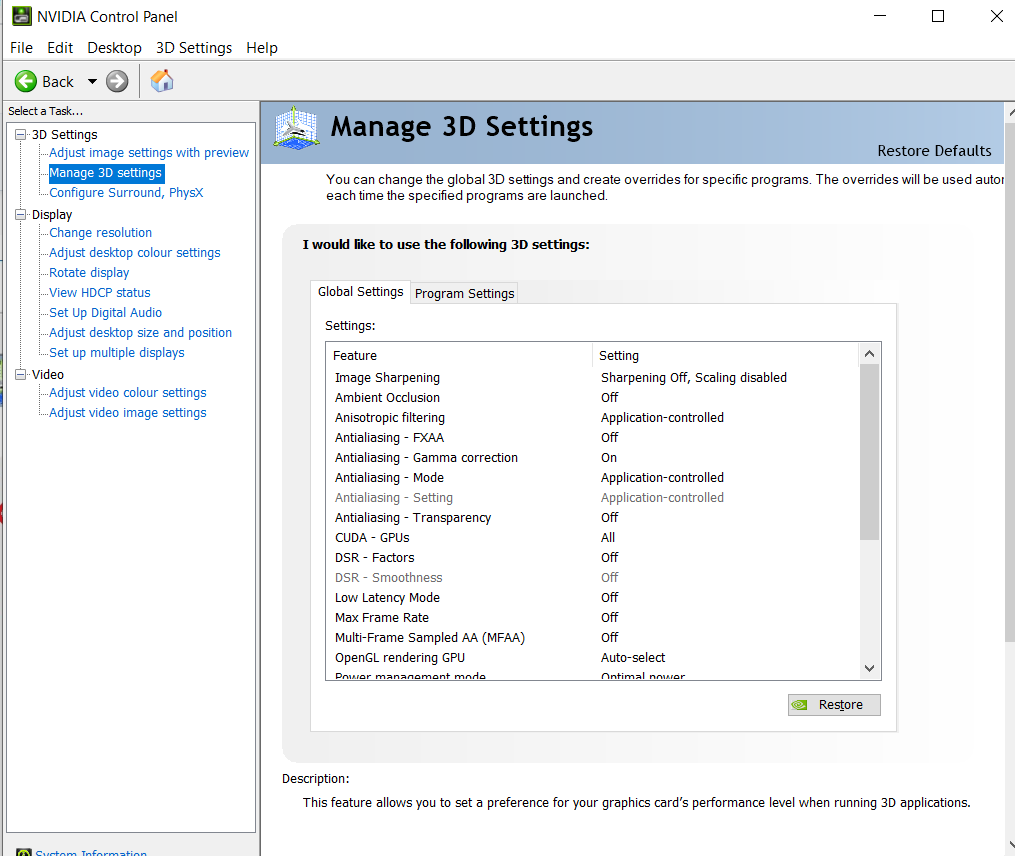The width and height of the screenshot is (1015, 856).
Task: Click the settings list scrollbar thumb
Action: pos(869,452)
